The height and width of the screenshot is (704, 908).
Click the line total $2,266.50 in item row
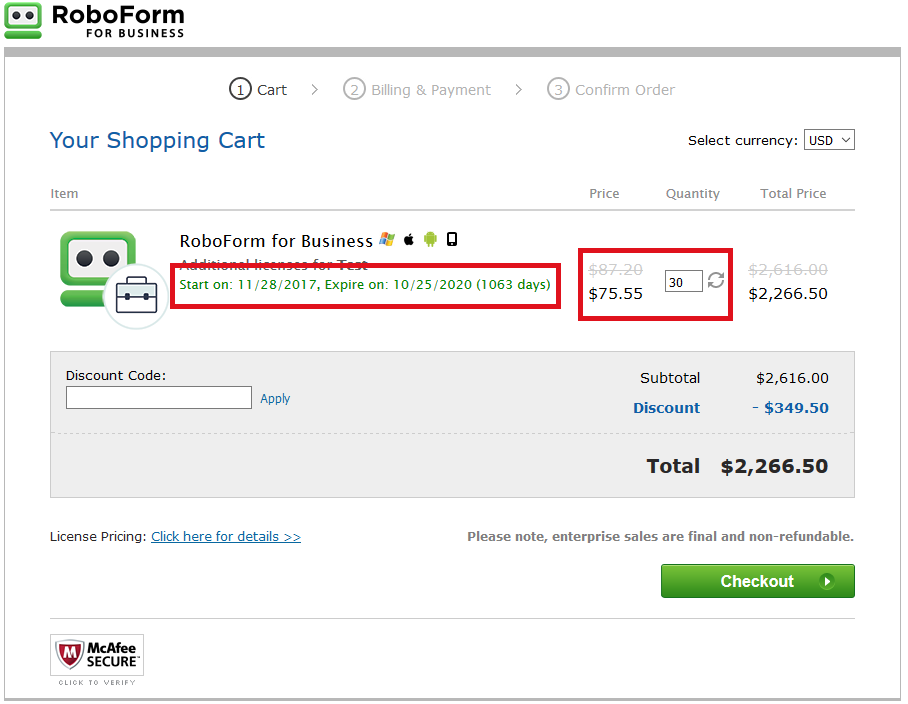pos(788,294)
